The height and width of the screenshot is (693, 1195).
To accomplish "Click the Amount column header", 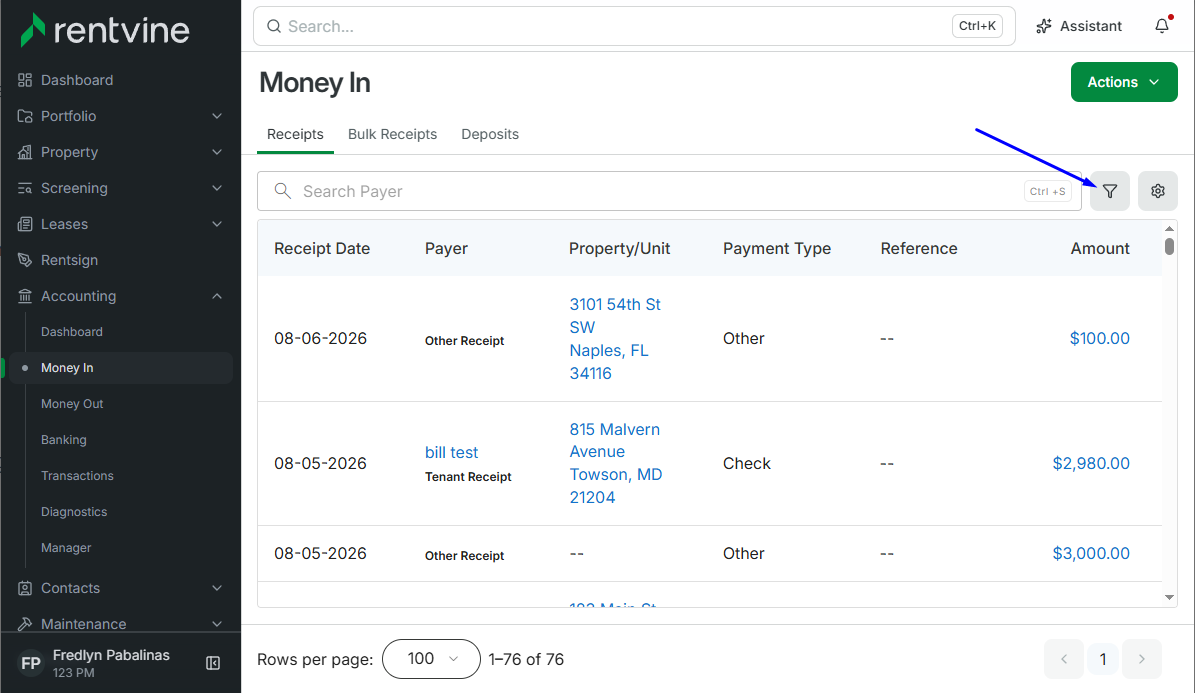I will (1100, 249).
